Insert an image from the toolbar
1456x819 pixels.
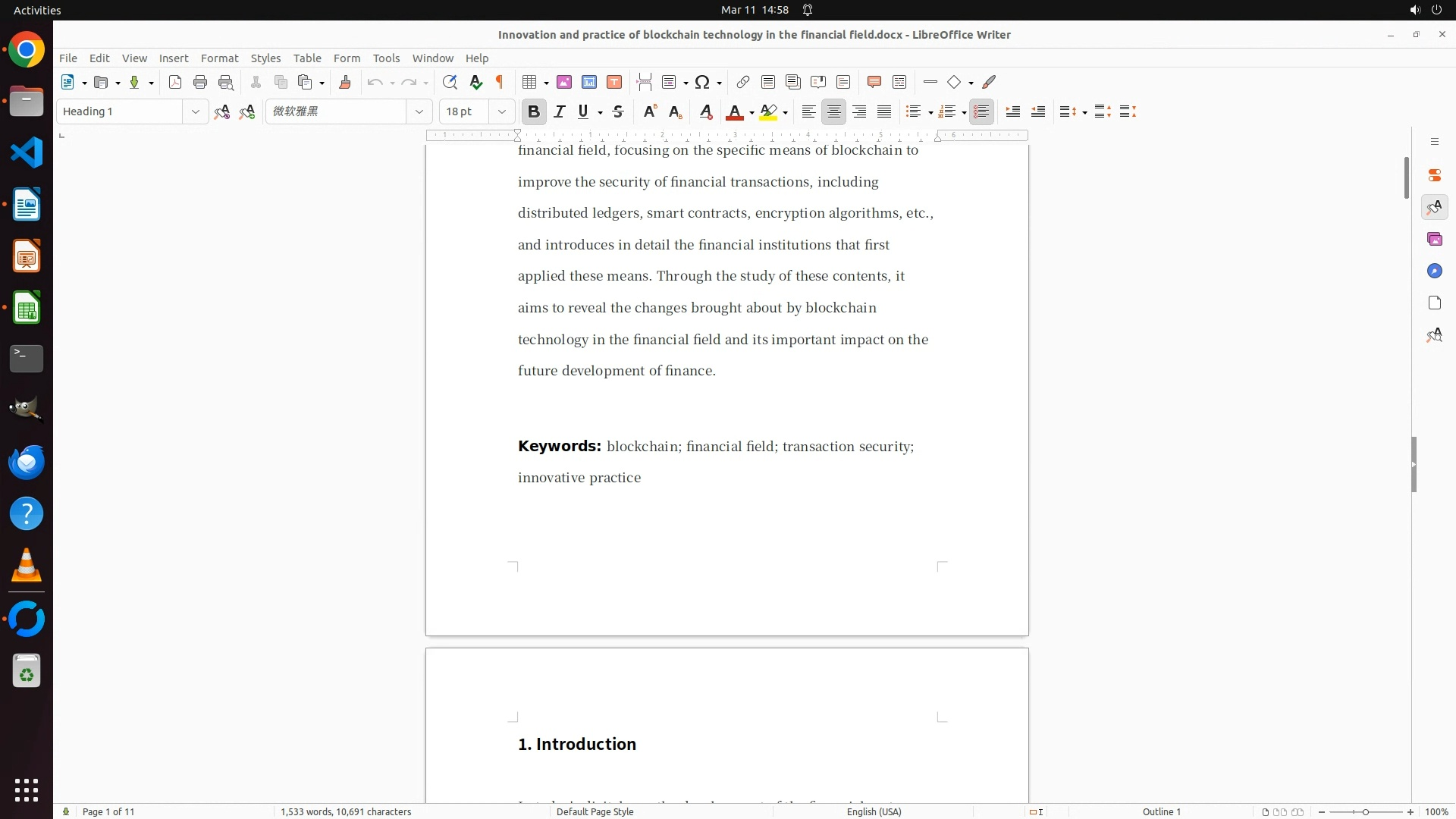(564, 83)
